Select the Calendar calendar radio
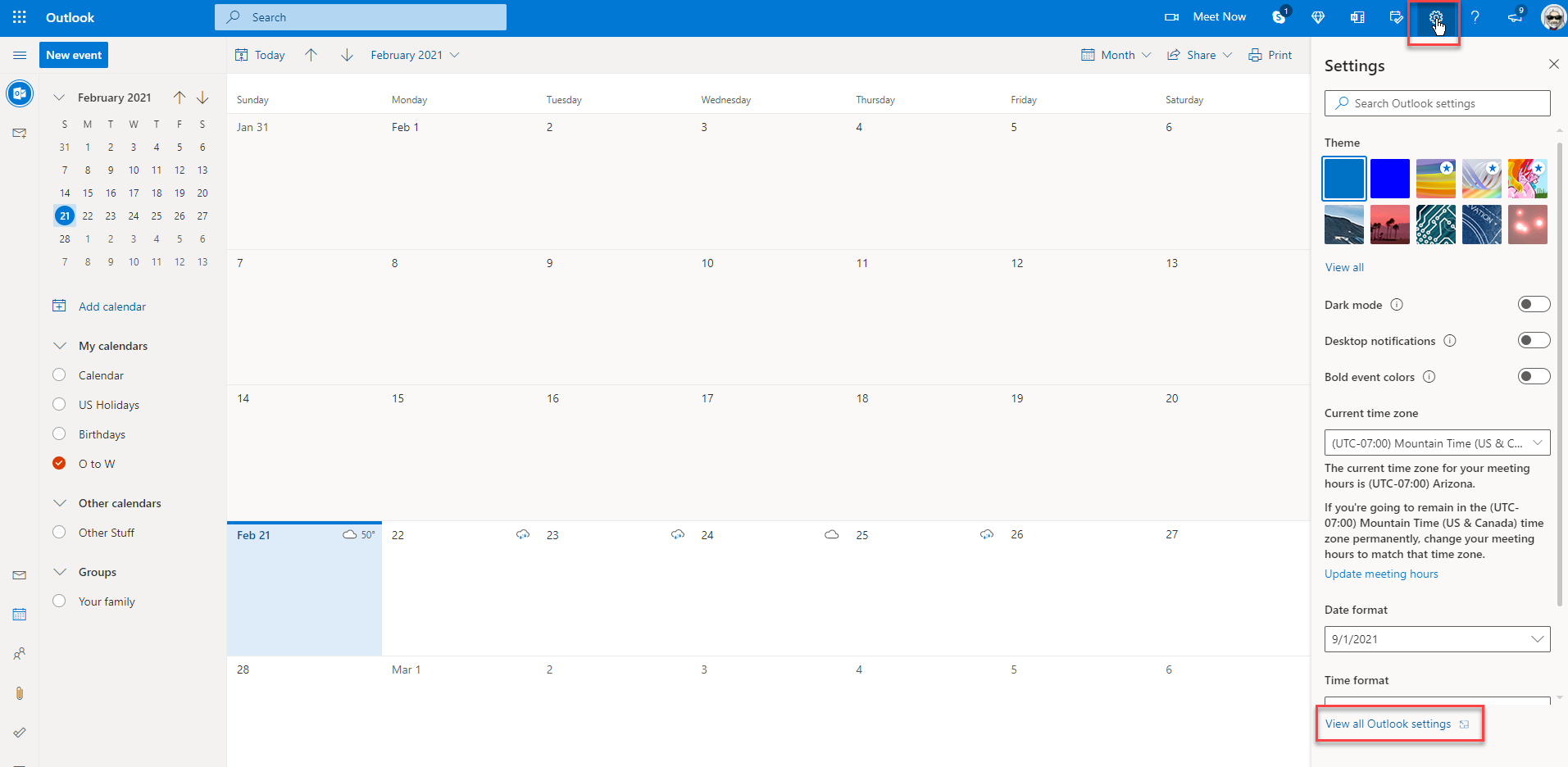Image resolution: width=1568 pixels, height=767 pixels. tap(59, 374)
